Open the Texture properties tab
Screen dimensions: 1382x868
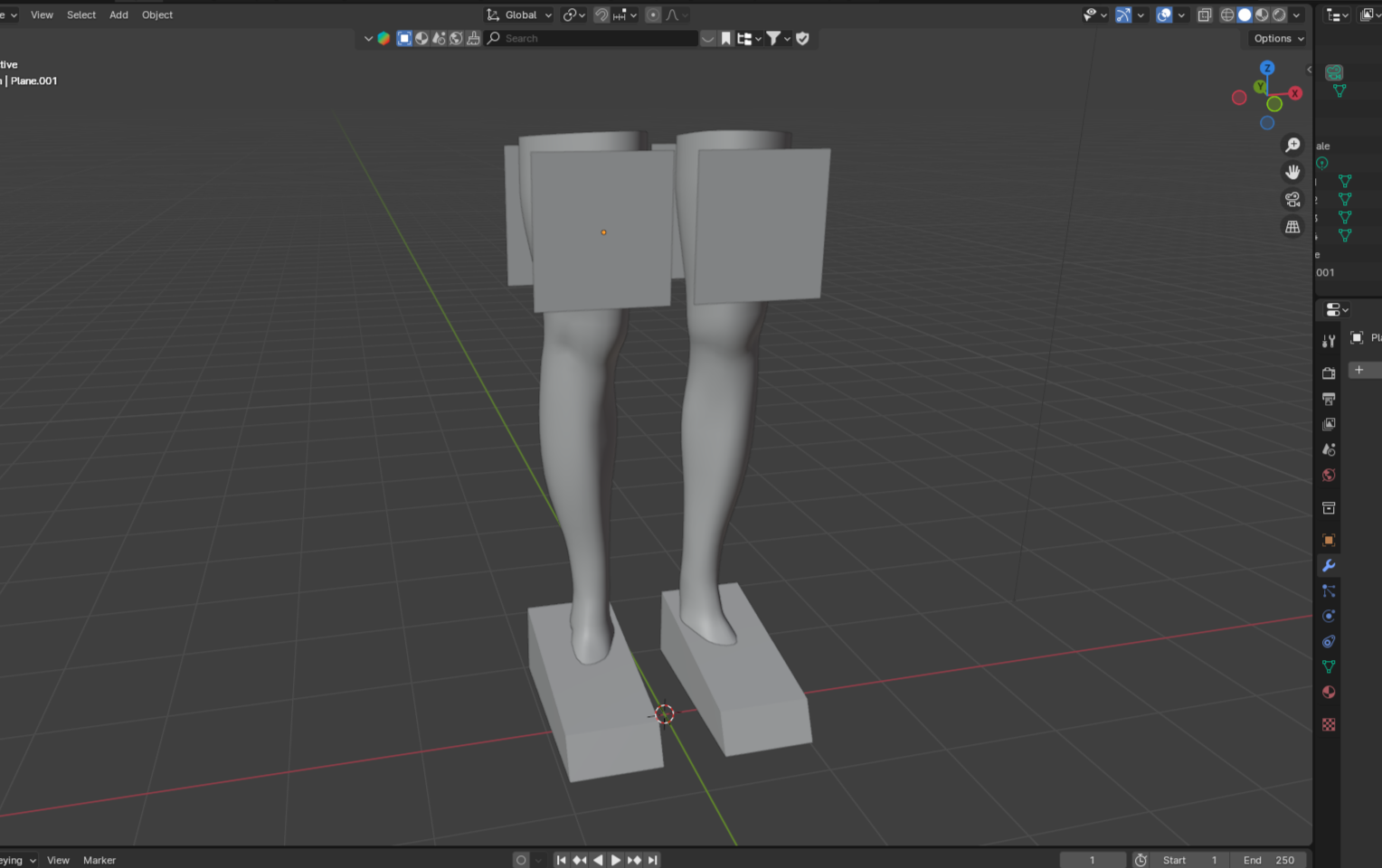click(x=1329, y=724)
